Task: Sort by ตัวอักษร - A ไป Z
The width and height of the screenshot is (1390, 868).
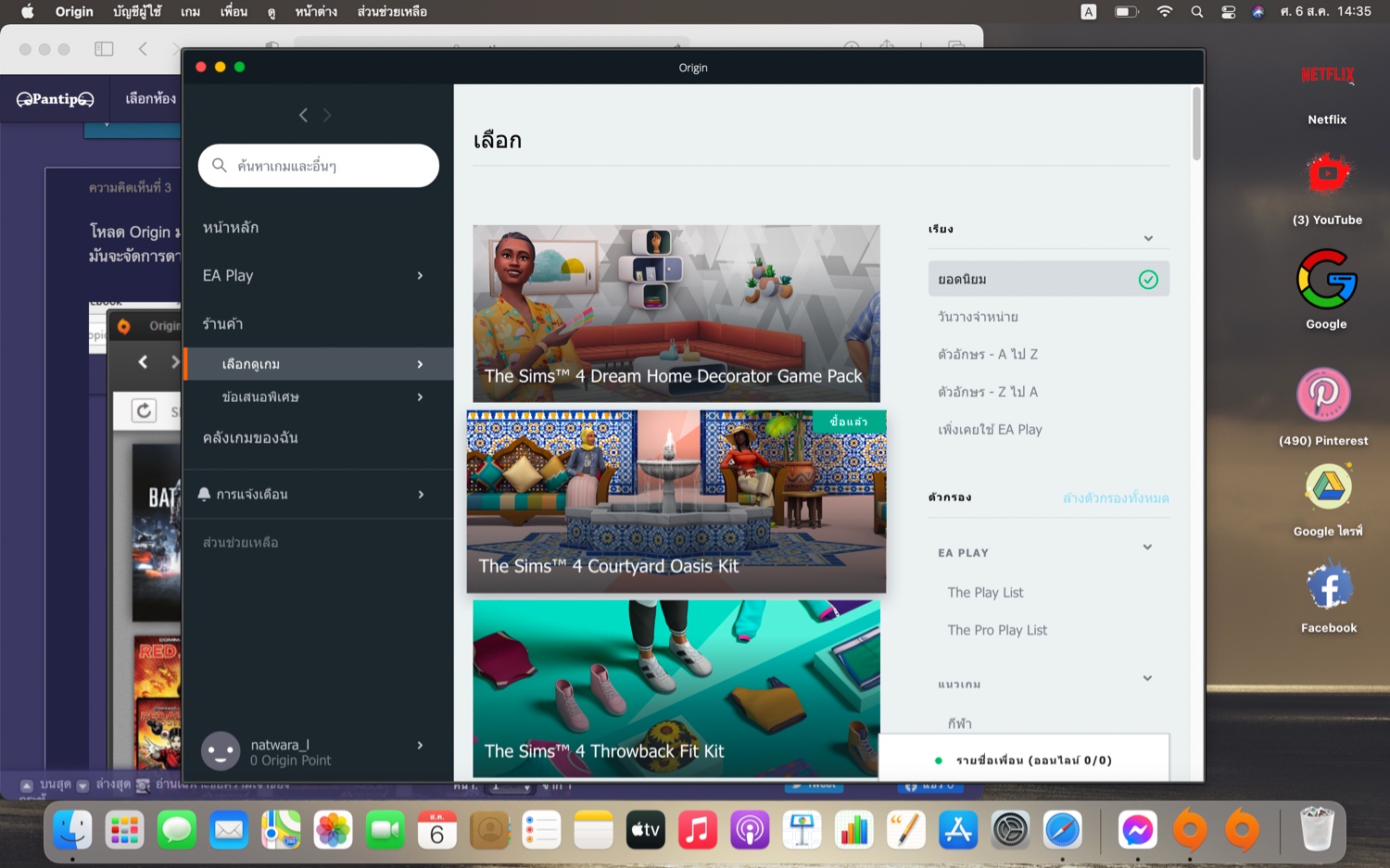Action: (988, 355)
